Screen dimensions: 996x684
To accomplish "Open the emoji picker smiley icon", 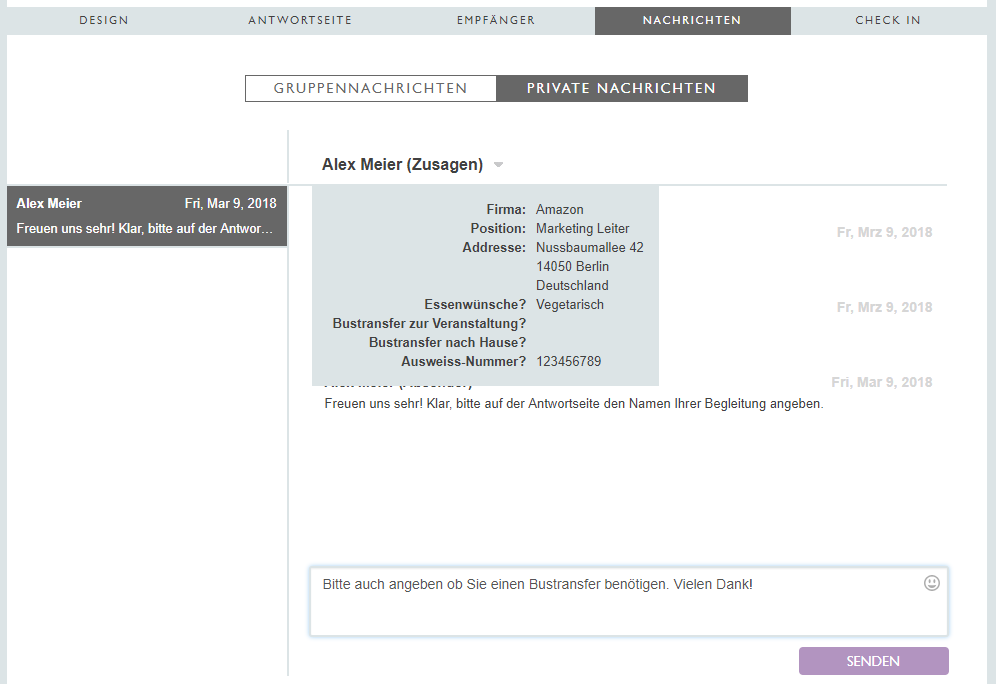I will [x=932, y=583].
